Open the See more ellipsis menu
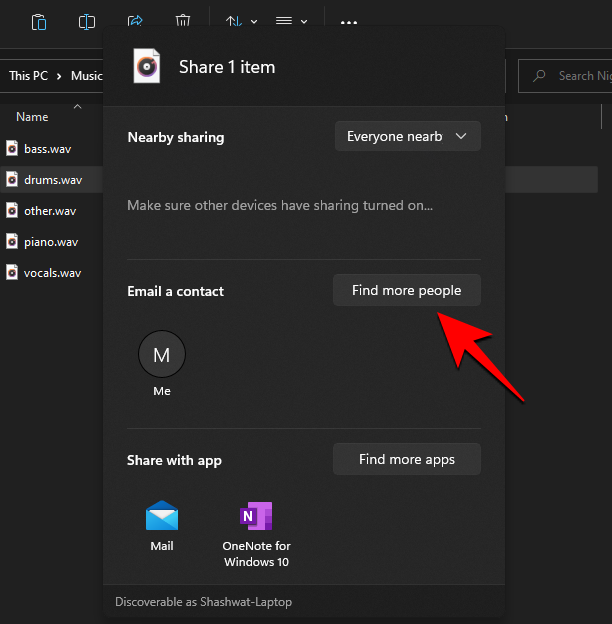 (349, 23)
